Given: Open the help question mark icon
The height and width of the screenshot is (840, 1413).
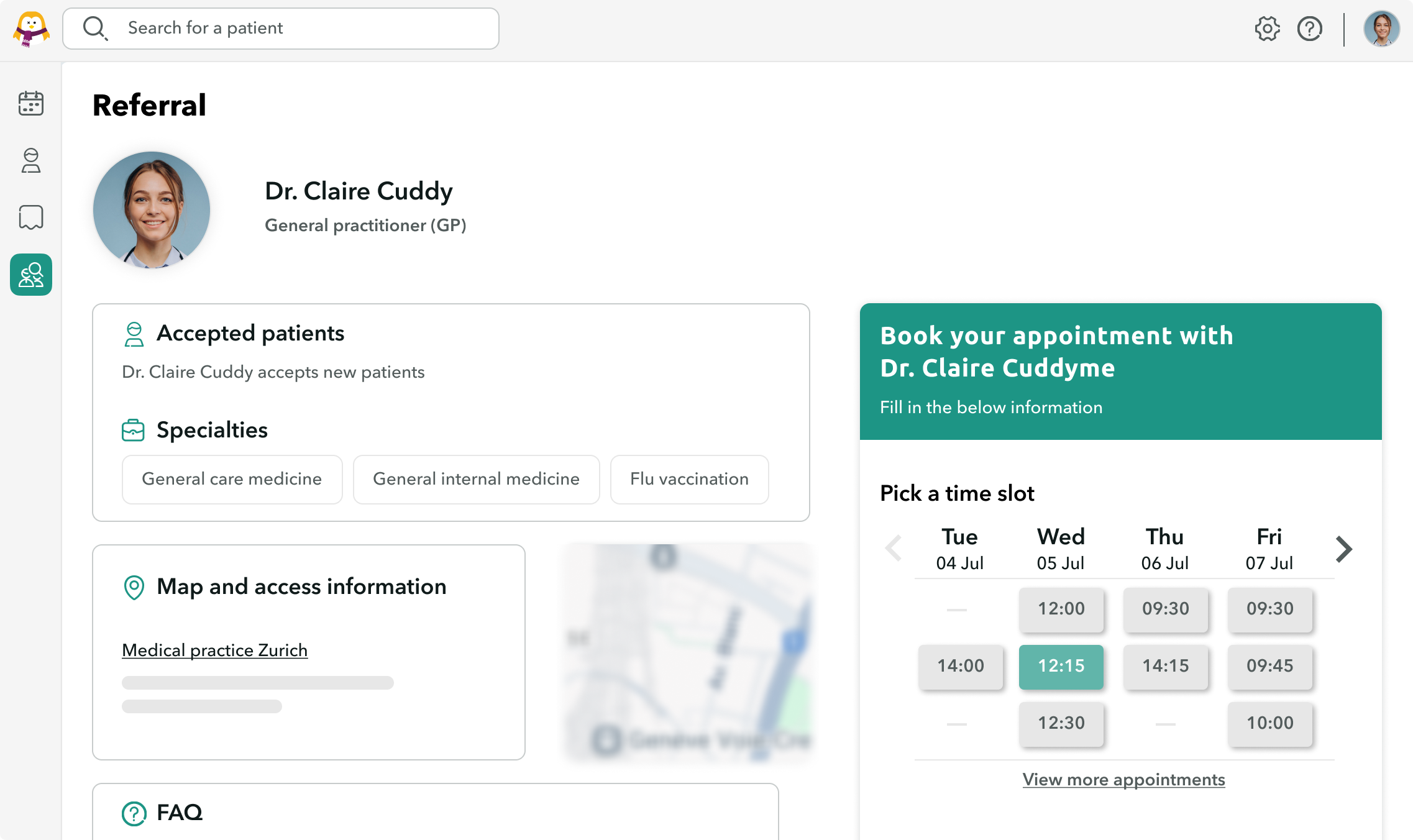Looking at the screenshot, I should click(x=1309, y=29).
